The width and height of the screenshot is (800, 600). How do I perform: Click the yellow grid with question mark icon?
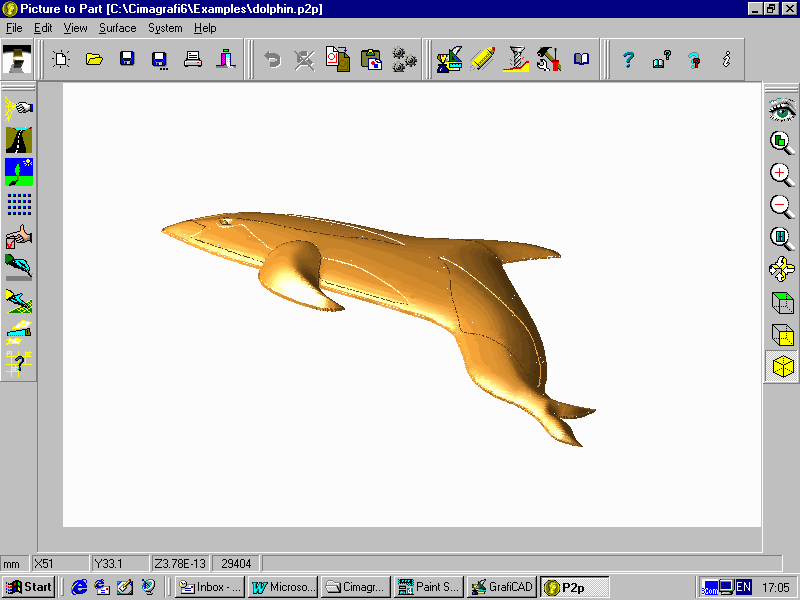19,364
